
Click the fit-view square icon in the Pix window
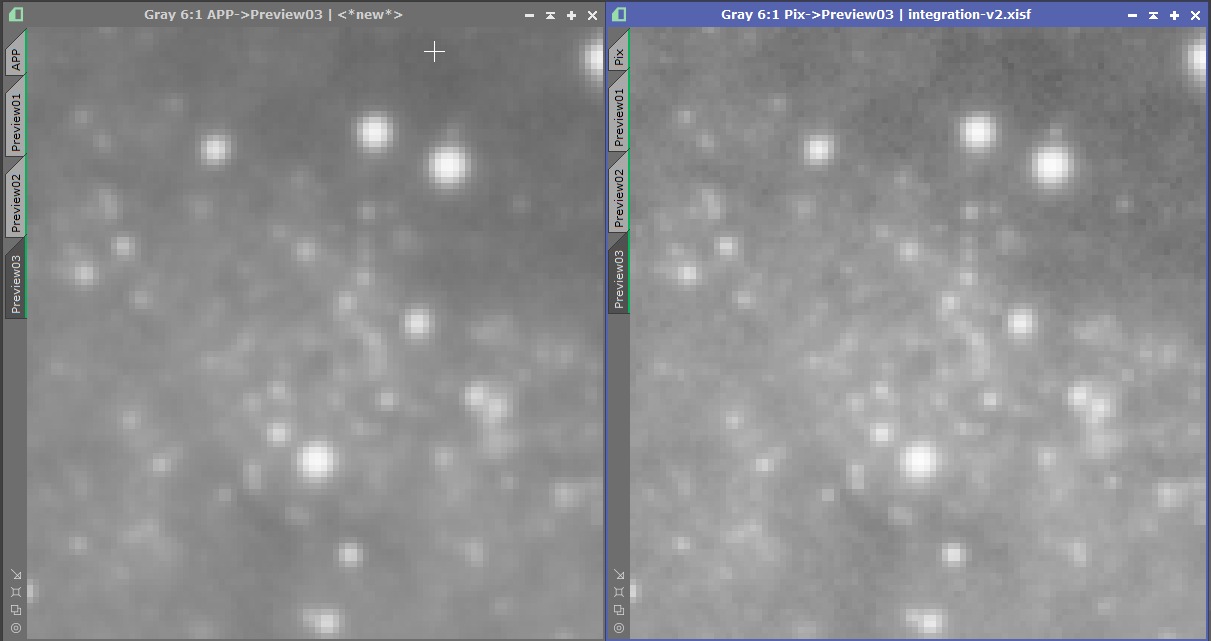pos(619,592)
